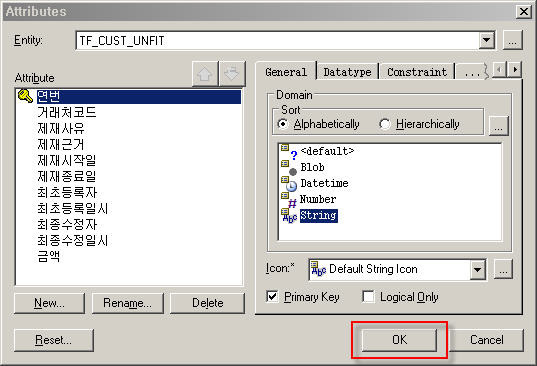Choose the String domain
Image resolution: width=537 pixels, height=366 pixels.
pyautogui.click(x=319, y=216)
